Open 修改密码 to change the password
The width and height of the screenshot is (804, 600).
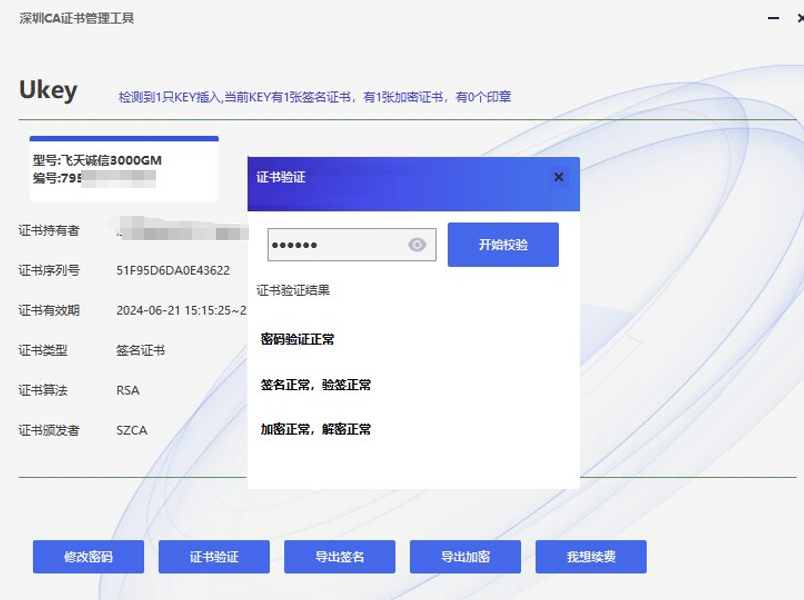coord(88,557)
